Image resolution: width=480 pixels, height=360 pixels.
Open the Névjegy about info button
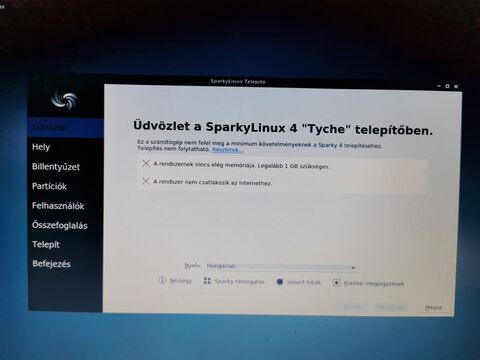click(175, 281)
